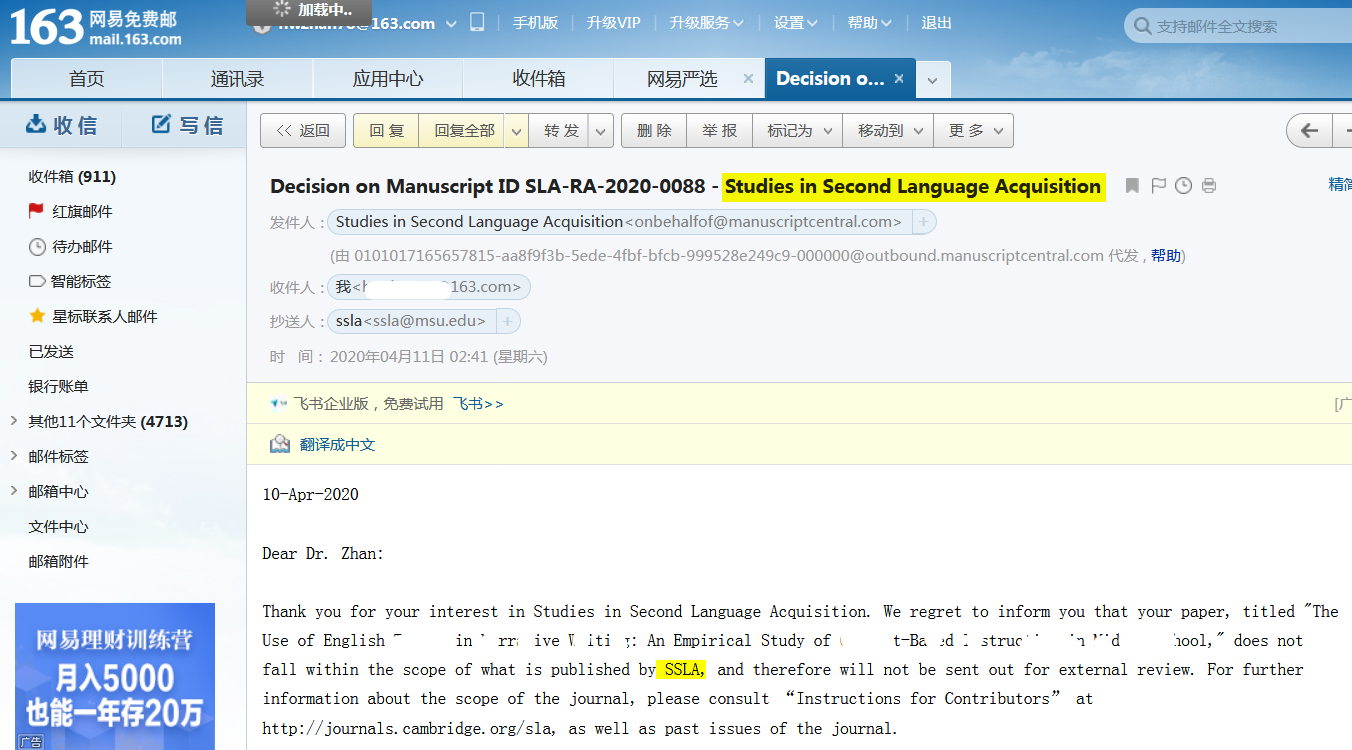Click star icon beside 星标联系人邮件
The width and height of the screenshot is (1352, 750).
[37, 316]
